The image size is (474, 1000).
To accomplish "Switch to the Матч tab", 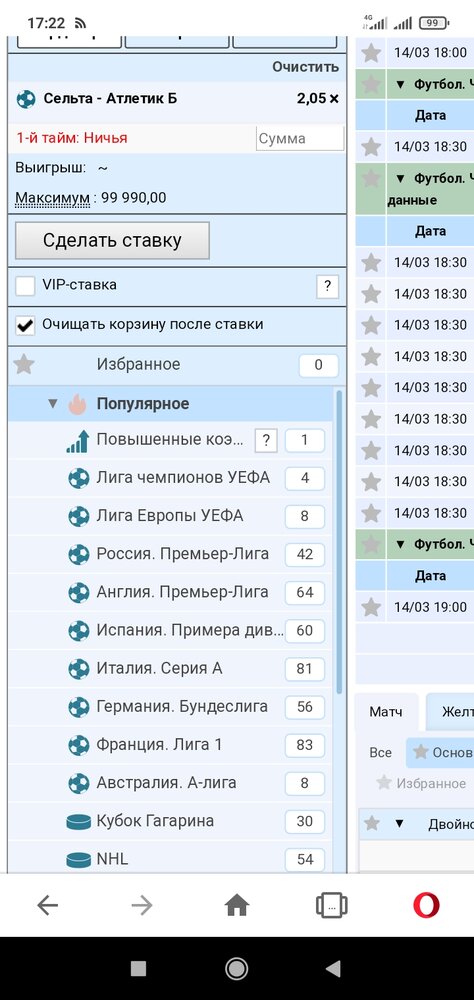I will coord(386,712).
